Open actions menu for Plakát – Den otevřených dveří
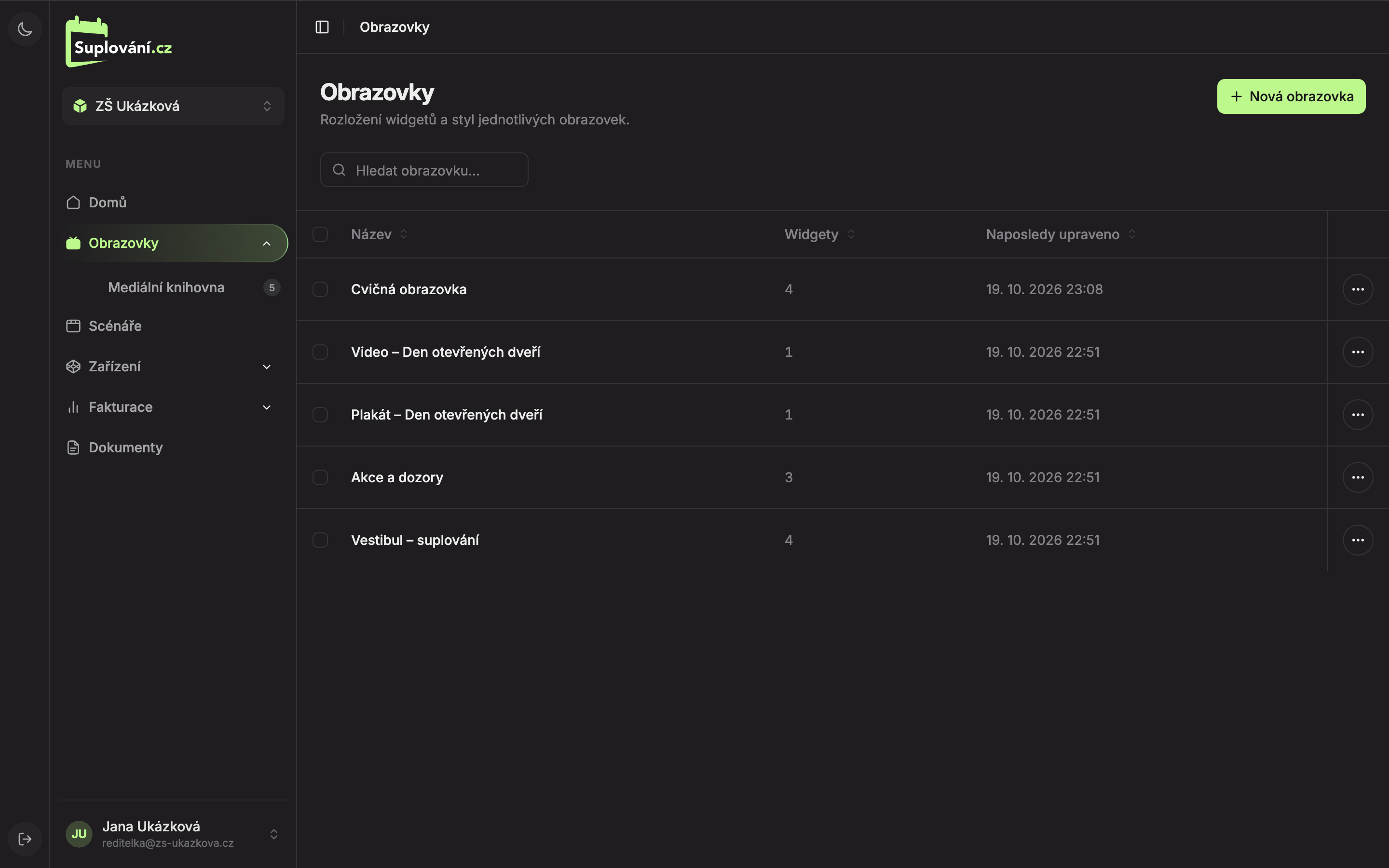 pyautogui.click(x=1358, y=415)
